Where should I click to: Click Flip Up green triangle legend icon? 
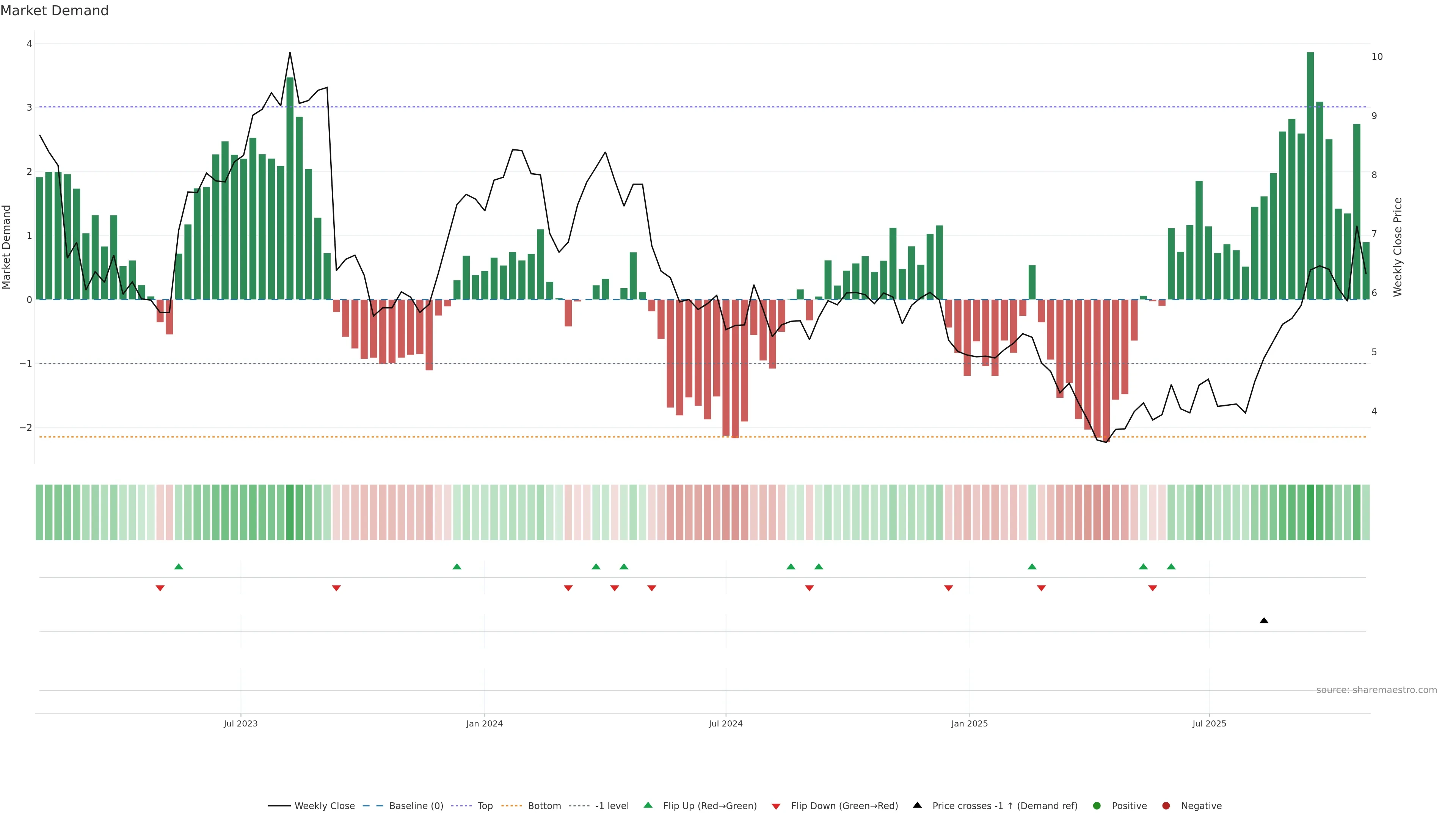648,805
